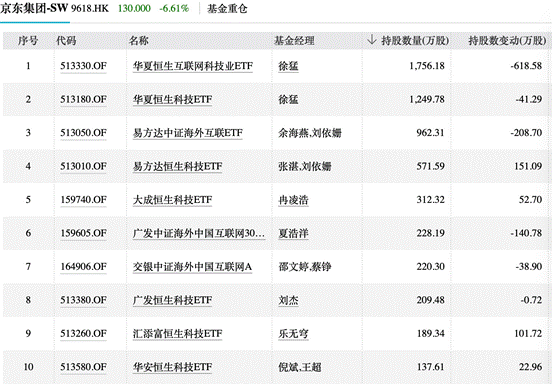Open manager 刘杰 link
The image size is (552, 384).
(288, 300)
